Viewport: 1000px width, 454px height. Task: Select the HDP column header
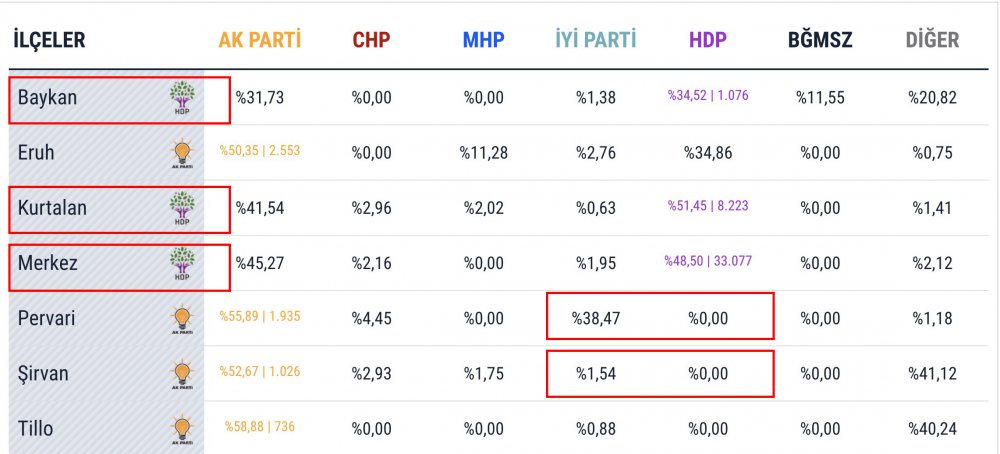coord(708,41)
